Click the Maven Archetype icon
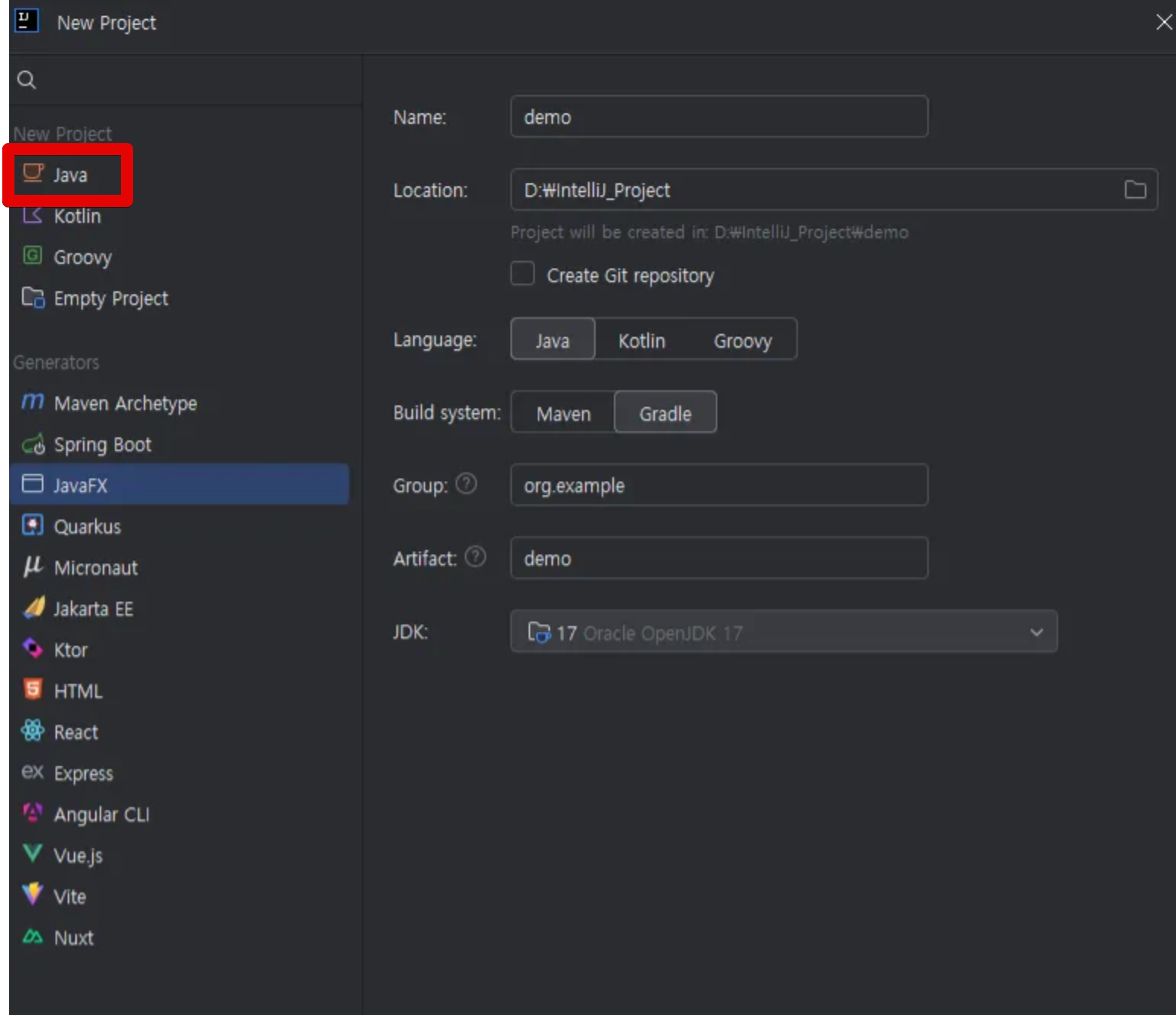 [33, 402]
